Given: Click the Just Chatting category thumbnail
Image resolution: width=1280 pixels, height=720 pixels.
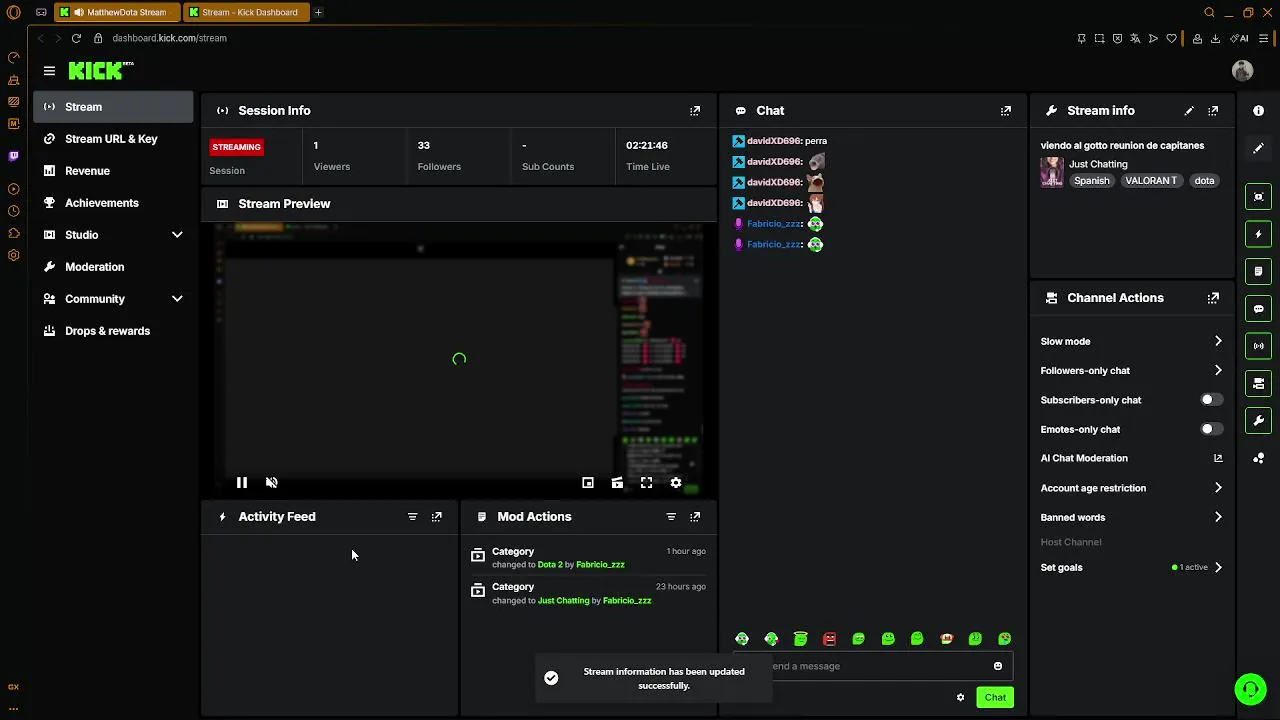Looking at the screenshot, I should tap(1052, 172).
